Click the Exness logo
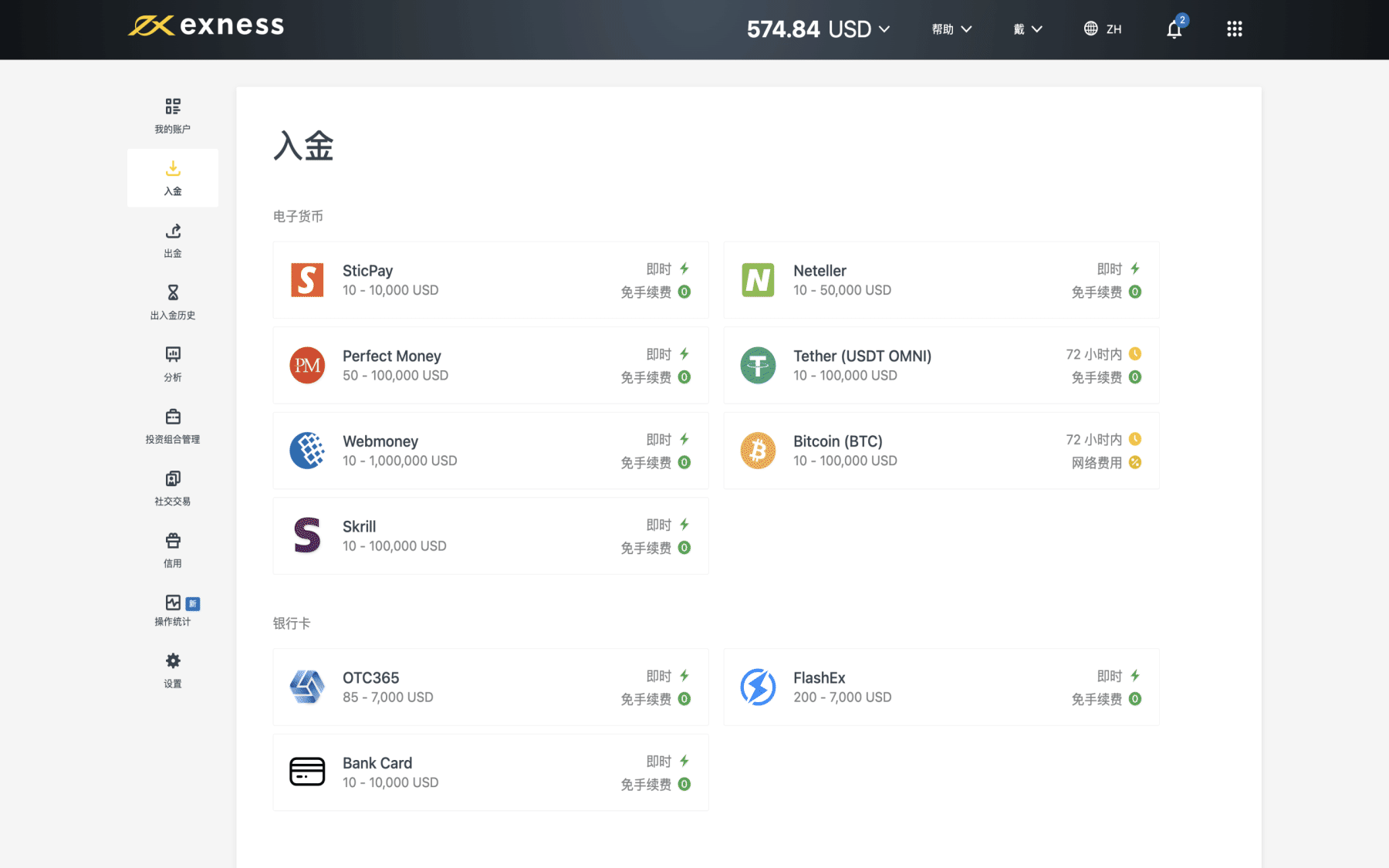 pos(206,26)
